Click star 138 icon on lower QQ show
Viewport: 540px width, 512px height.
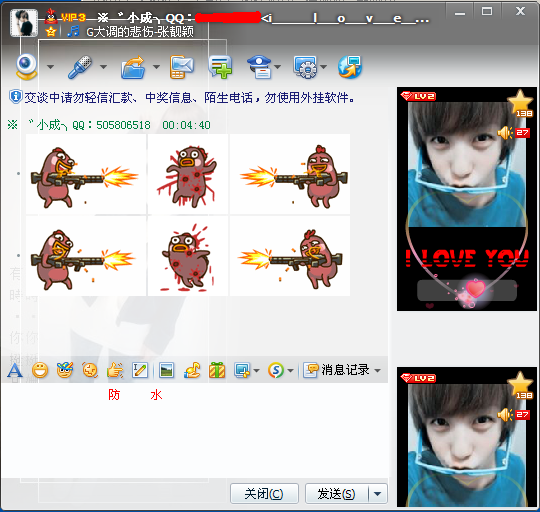click(520, 385)
